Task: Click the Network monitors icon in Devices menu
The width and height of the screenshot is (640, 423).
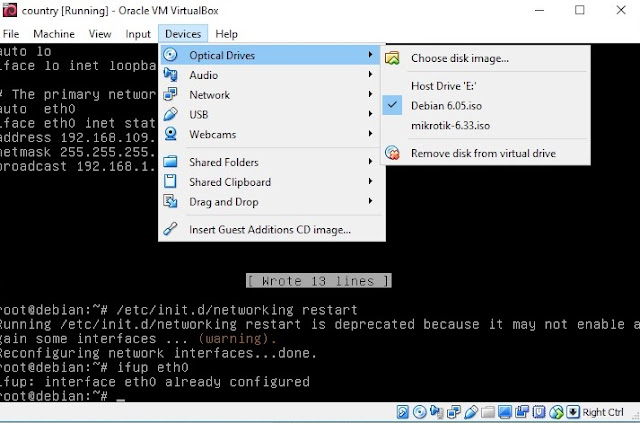Action: pyautogui.click(x=170, y=94)
